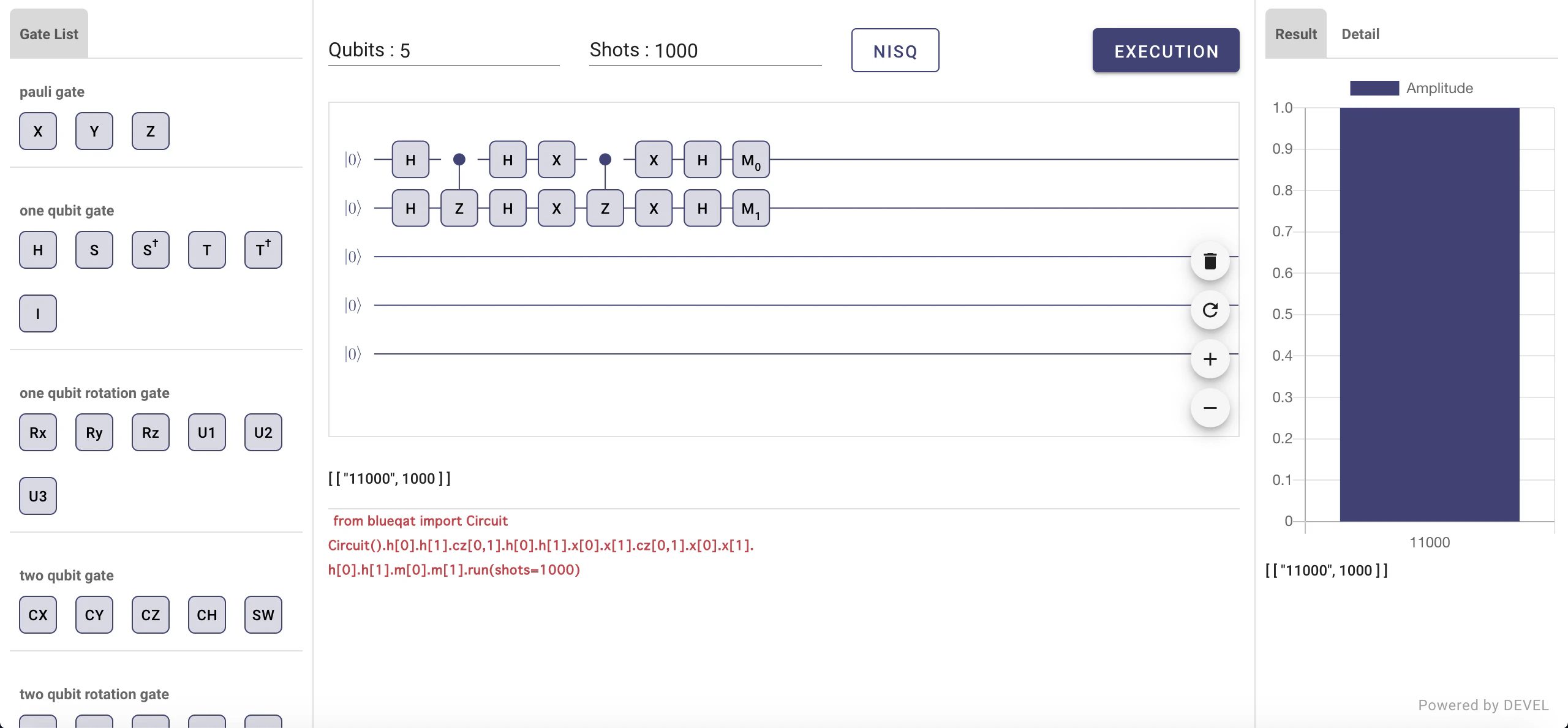Pick the Rz rotation gate
The height and width of the screenshot is (728, 1568).
click(151, 432)
